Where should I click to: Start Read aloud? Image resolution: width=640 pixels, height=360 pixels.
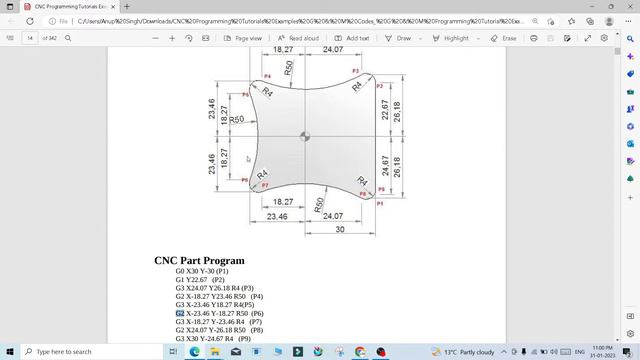298,38
